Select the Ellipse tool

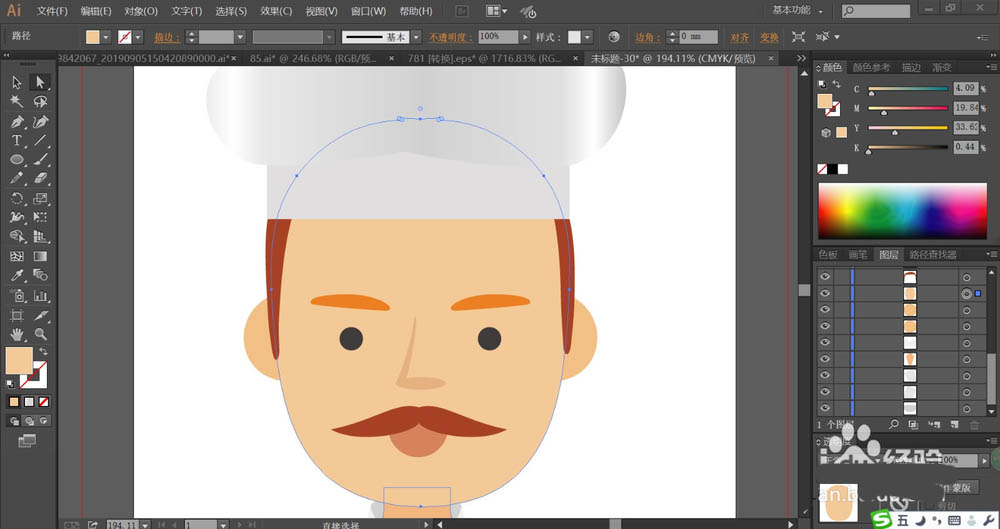[x=17, y=160]
